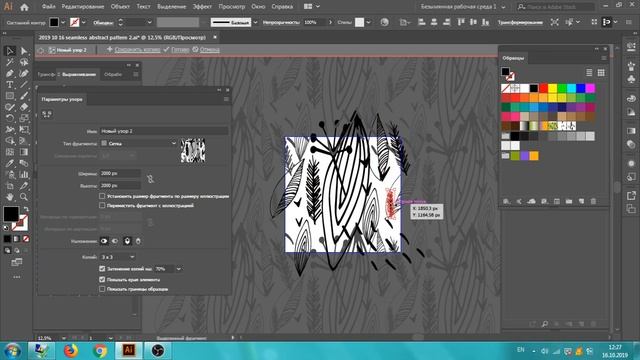
Task: Open the Редактирование menu
Action: (x=83, y=7)
